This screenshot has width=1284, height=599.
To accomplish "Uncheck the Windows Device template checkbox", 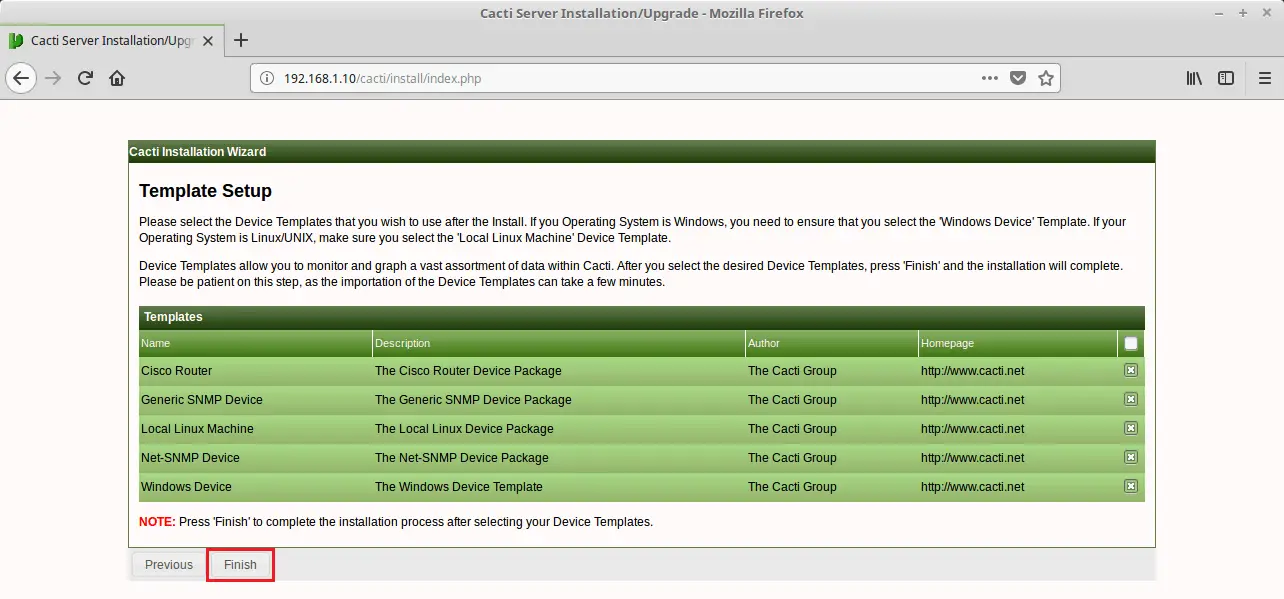I will tap(1131, 486).
